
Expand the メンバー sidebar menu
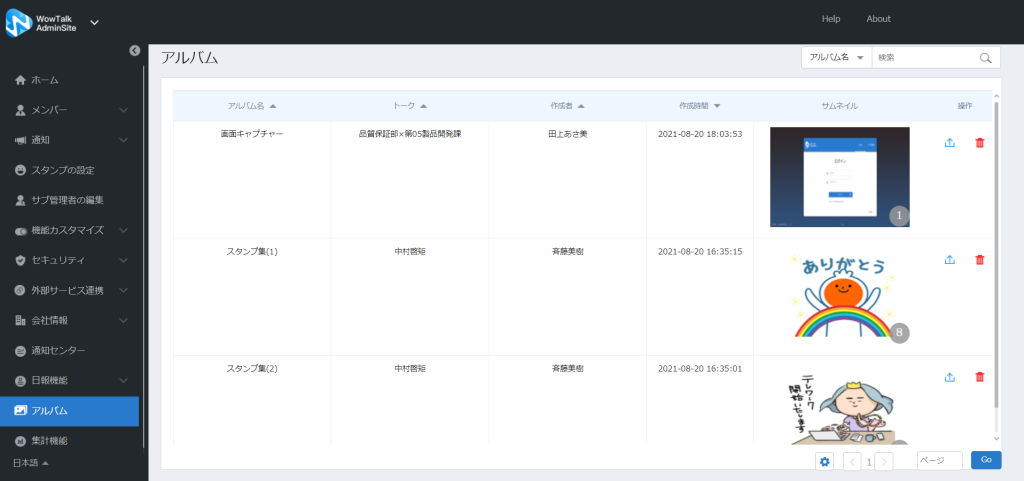point(72,110)
